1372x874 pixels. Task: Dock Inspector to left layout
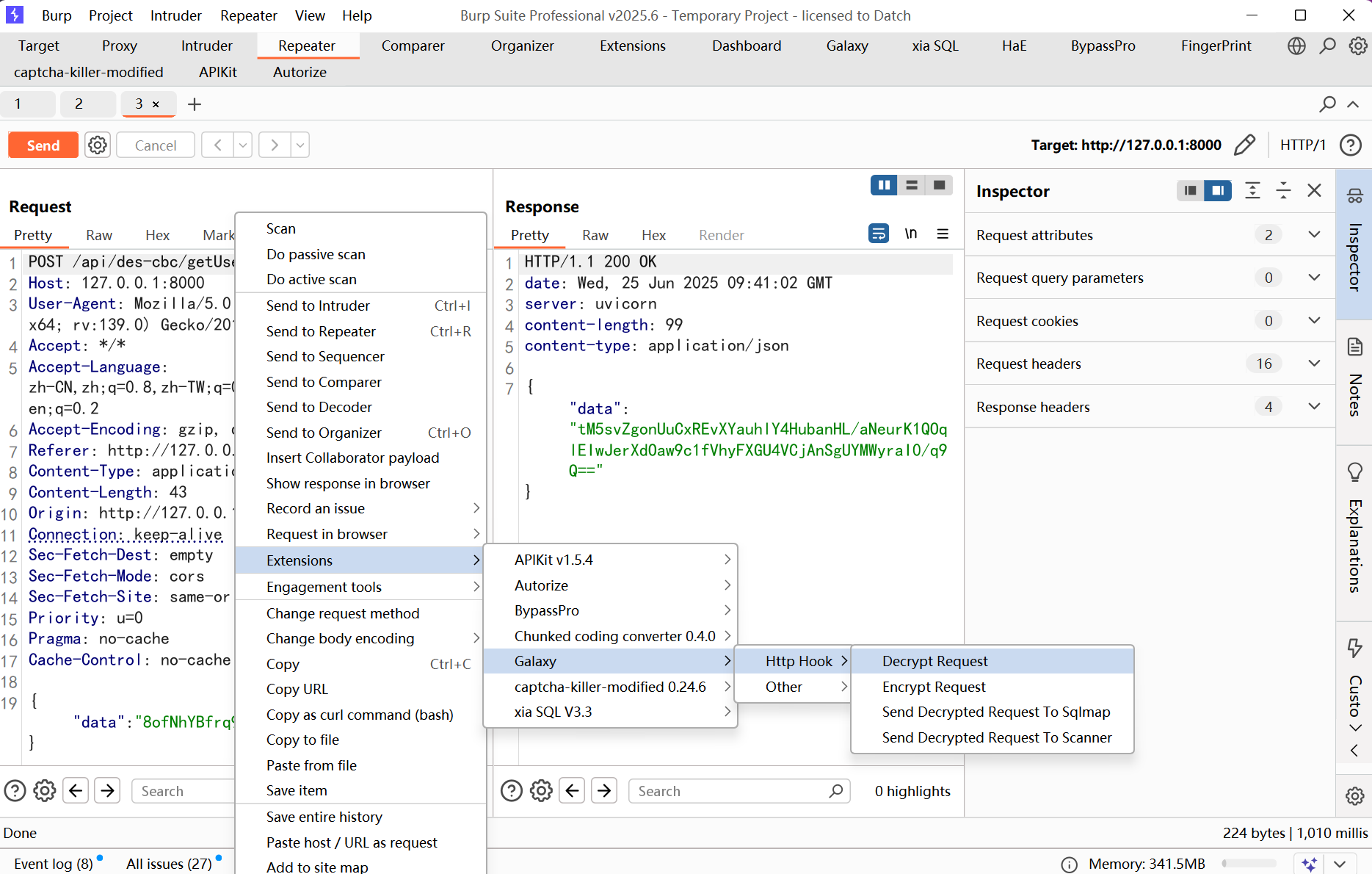click(1190, 191)
